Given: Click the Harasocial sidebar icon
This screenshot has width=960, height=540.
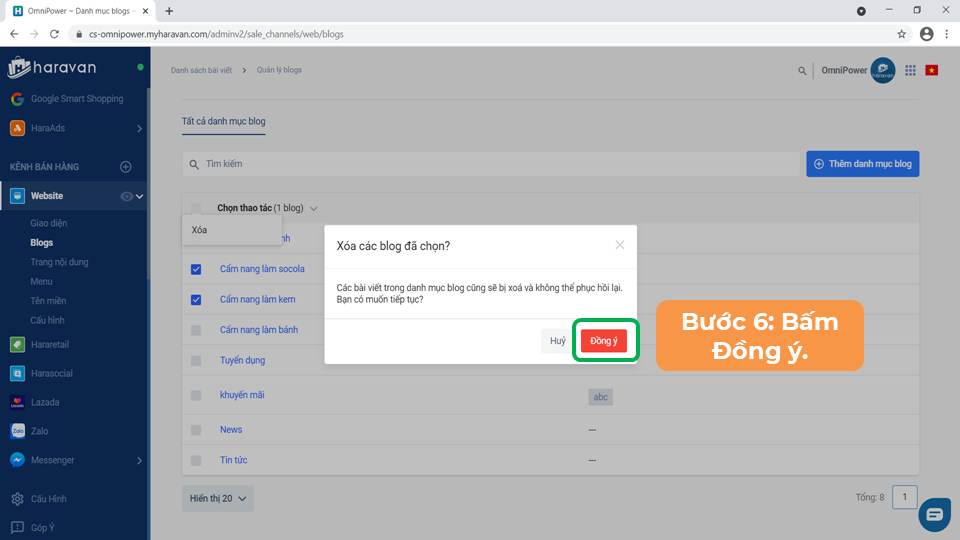Looking at the screenshot, I should point(17,373).
